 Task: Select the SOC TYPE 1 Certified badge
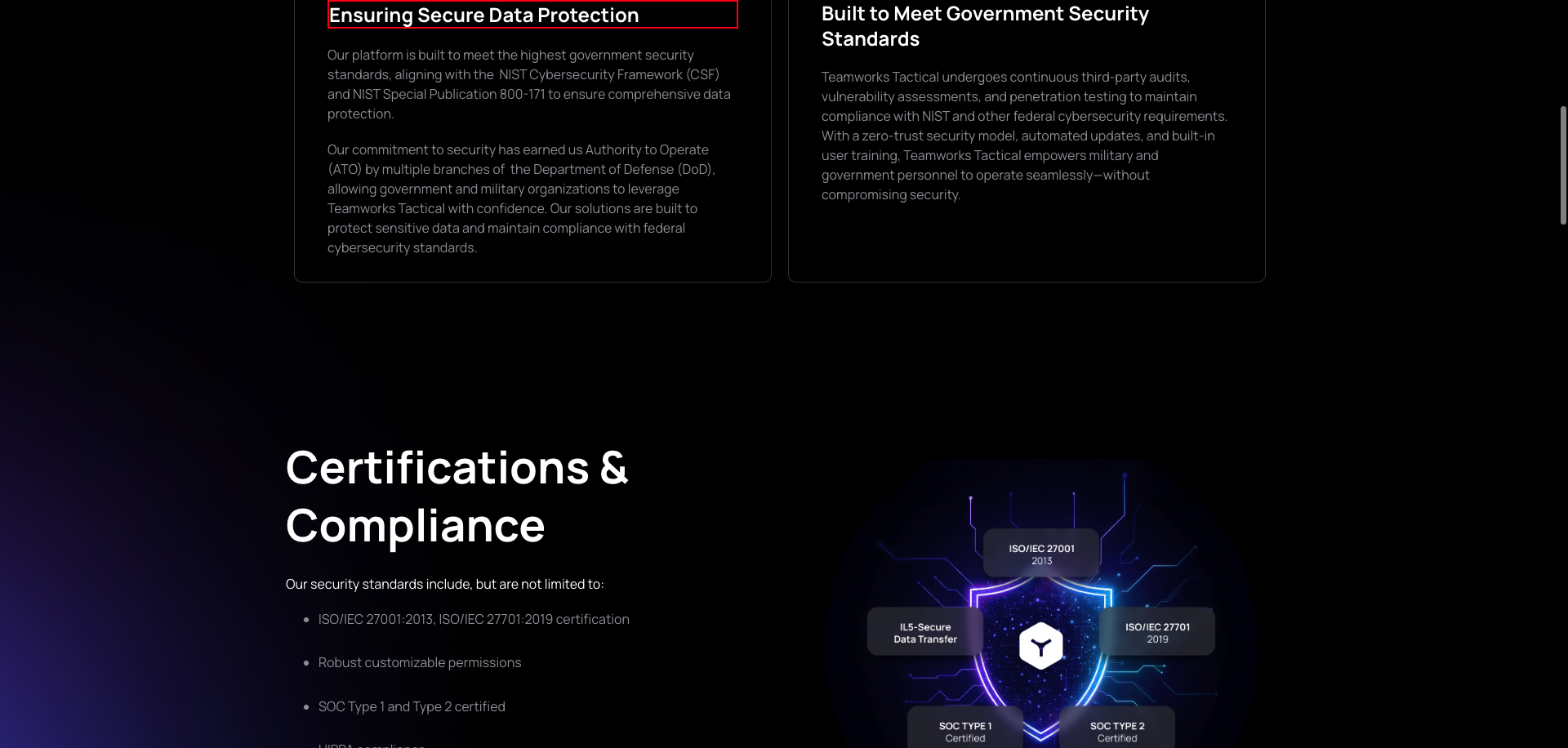964,731
